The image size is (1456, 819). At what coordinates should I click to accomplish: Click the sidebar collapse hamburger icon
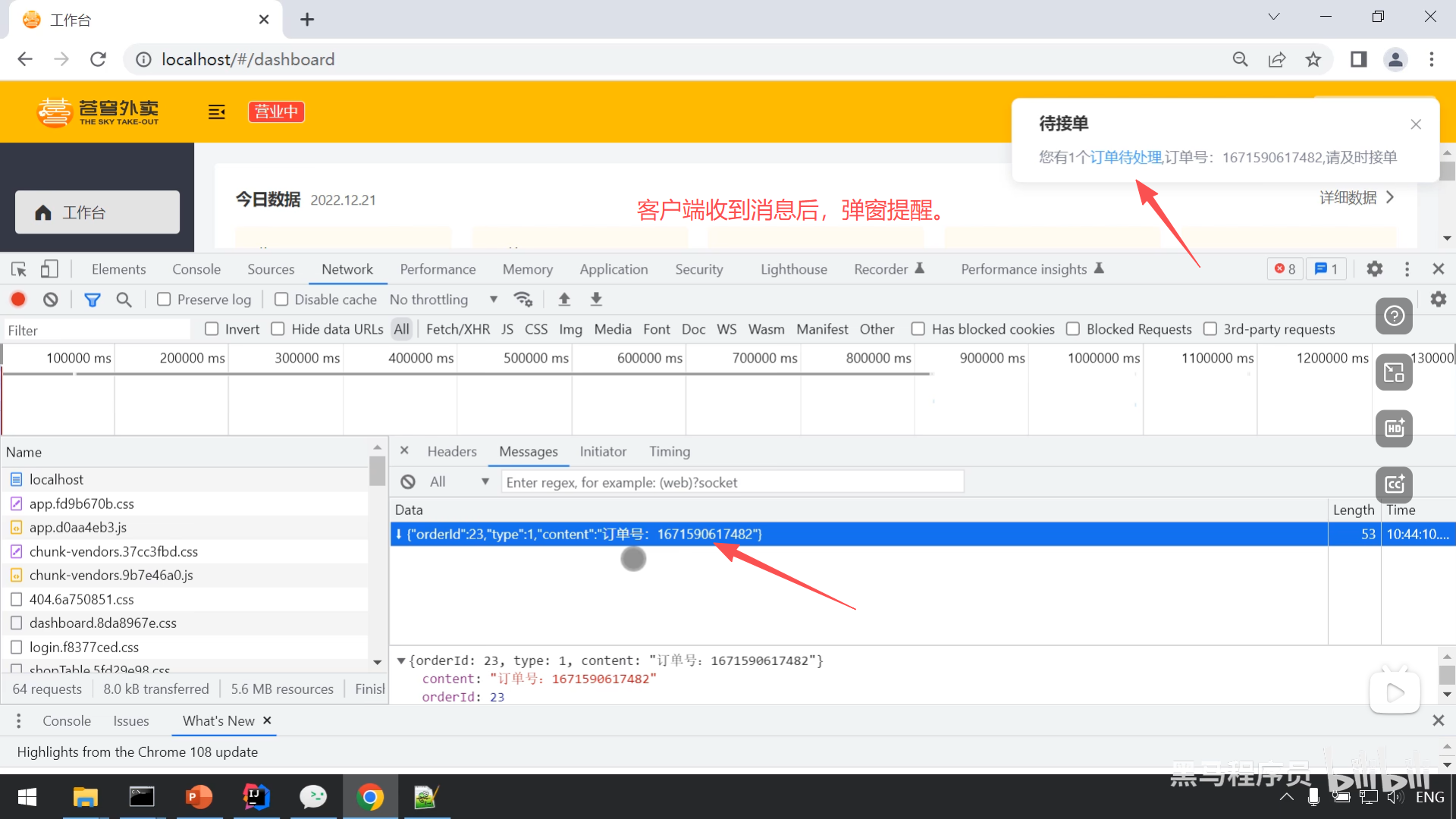(x=217, y=112)
